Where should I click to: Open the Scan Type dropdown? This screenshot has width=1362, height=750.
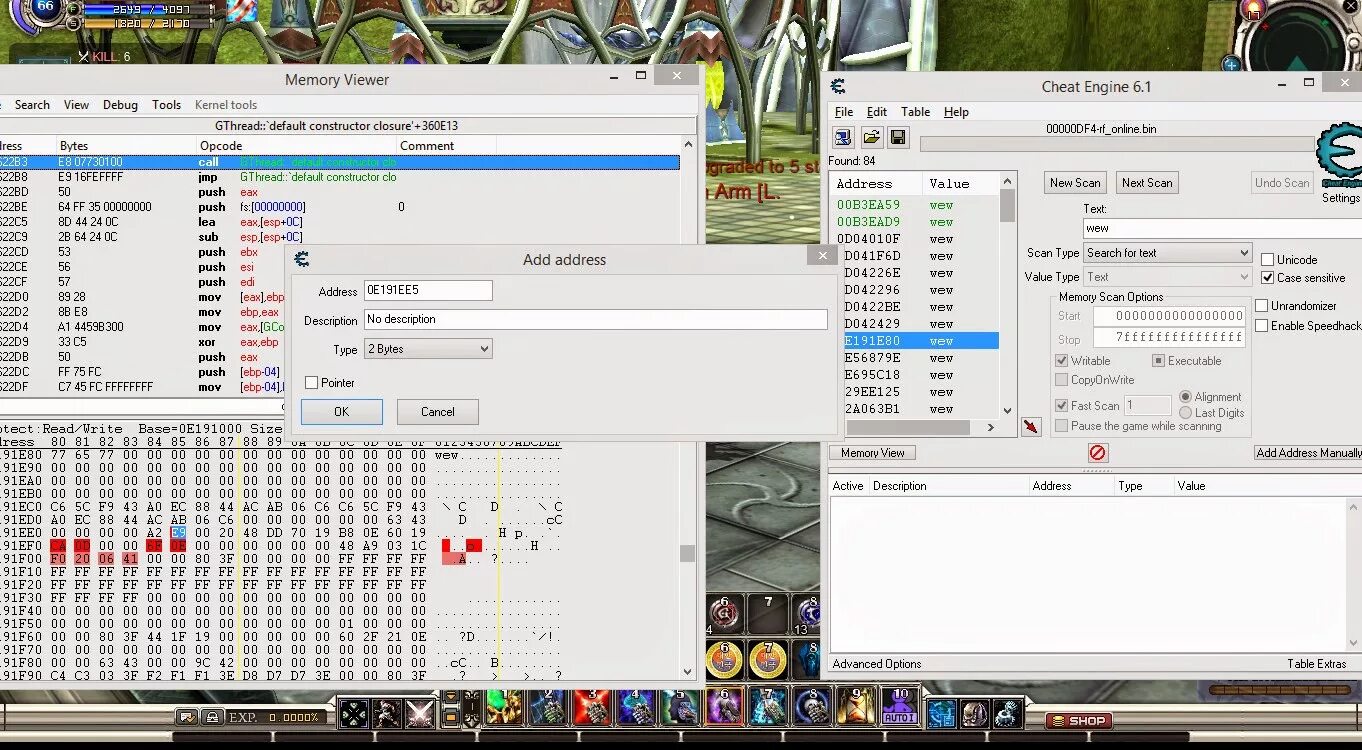(1167, 253)
